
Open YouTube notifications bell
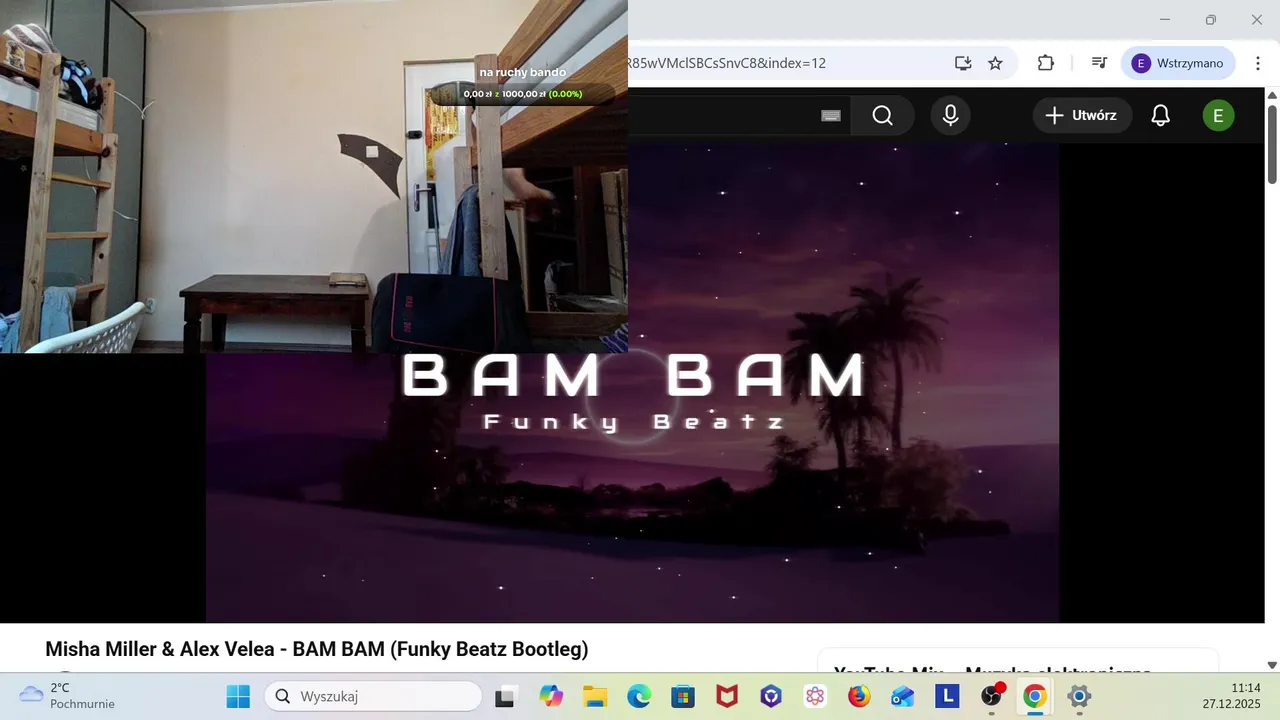[x=1160, y=116]
